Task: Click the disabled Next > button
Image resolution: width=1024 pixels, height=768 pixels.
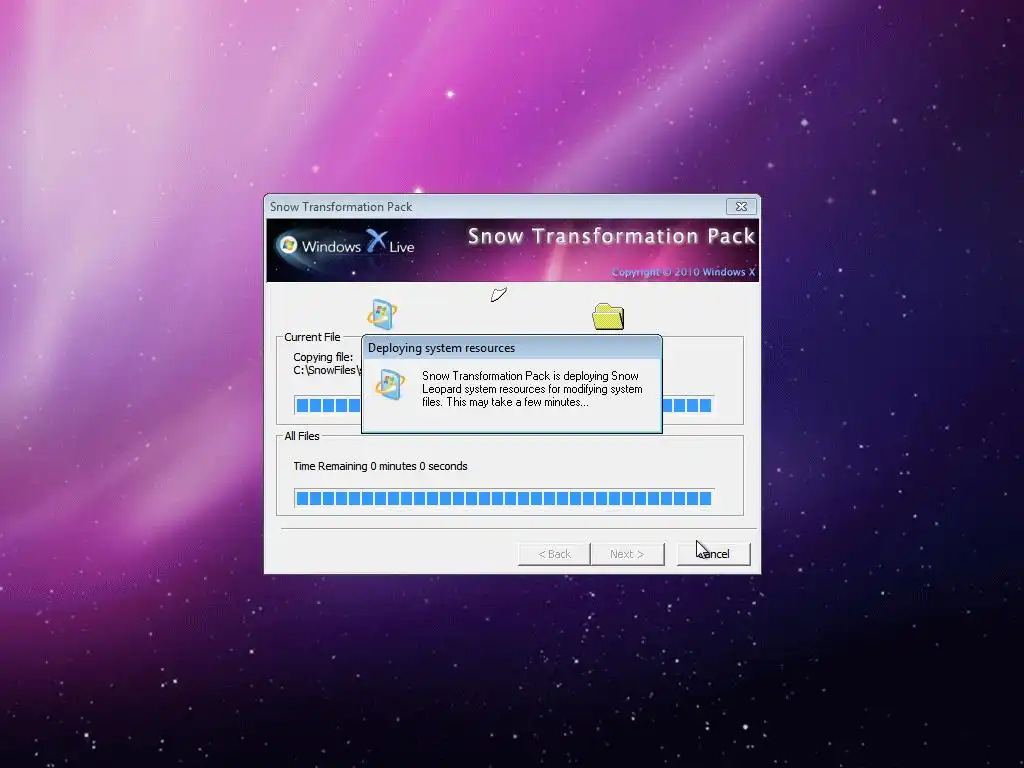Action: [627, 554]
